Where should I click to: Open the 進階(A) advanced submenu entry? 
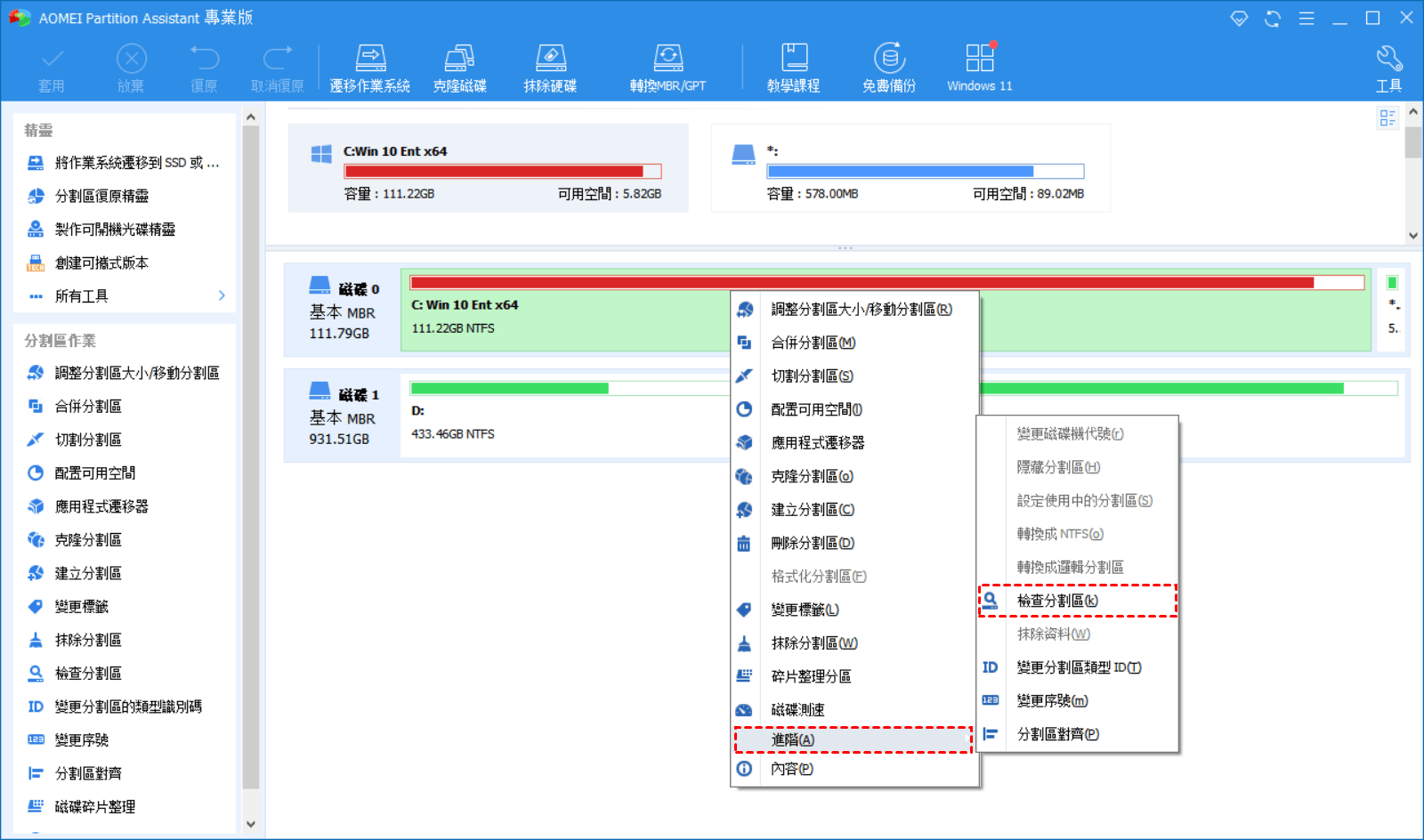click(x=854, y=739)
